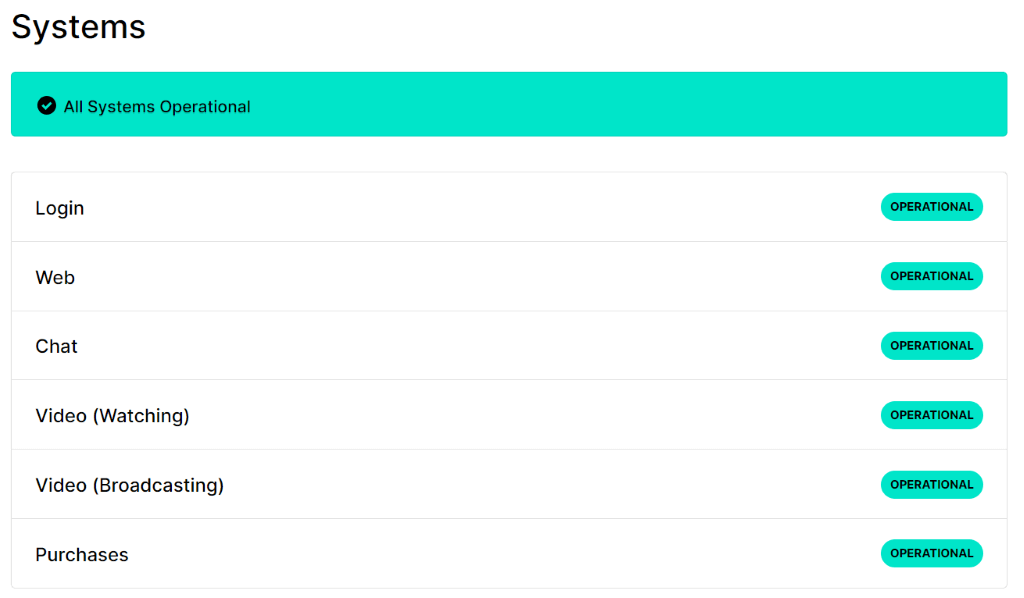Click the checkmark icon in the status banner
This screenshot has width=1024, height=598.
[x=46, y=106]
